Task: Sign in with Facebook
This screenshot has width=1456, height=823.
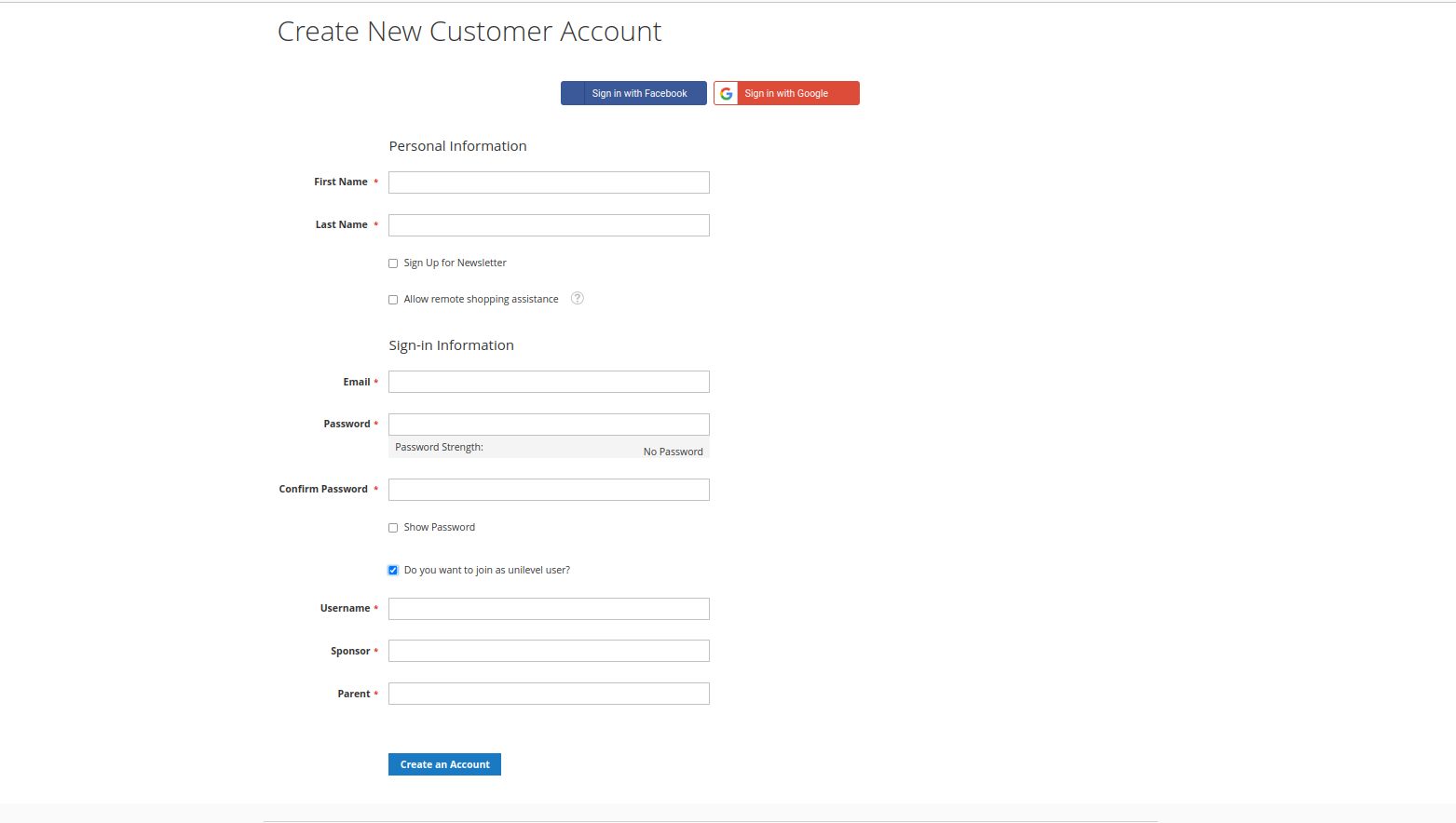Action: click(633, 93)
